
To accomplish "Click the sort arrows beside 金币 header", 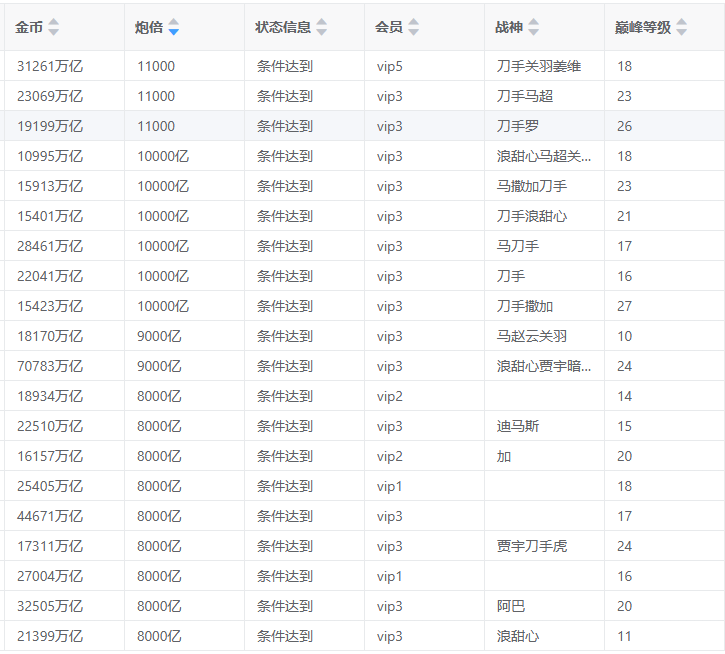I will pos(54,27).
